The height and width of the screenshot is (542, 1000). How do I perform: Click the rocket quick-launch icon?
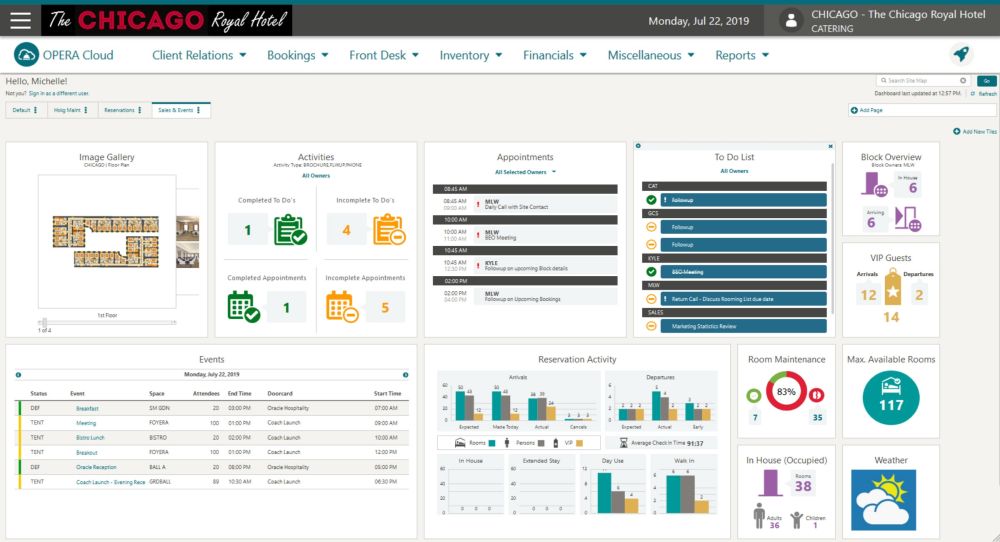(961, 55)
